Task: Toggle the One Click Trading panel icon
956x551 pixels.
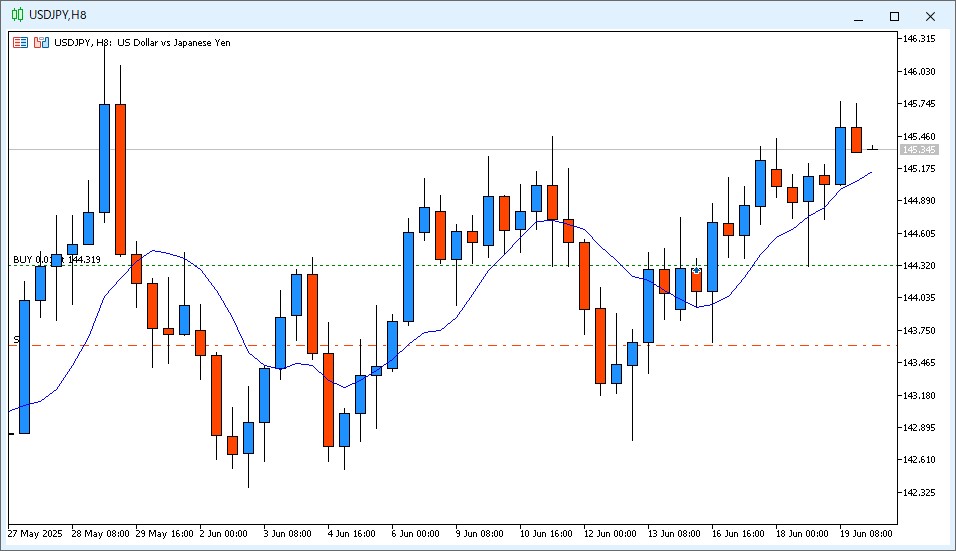Action: (x=41, y=43)
